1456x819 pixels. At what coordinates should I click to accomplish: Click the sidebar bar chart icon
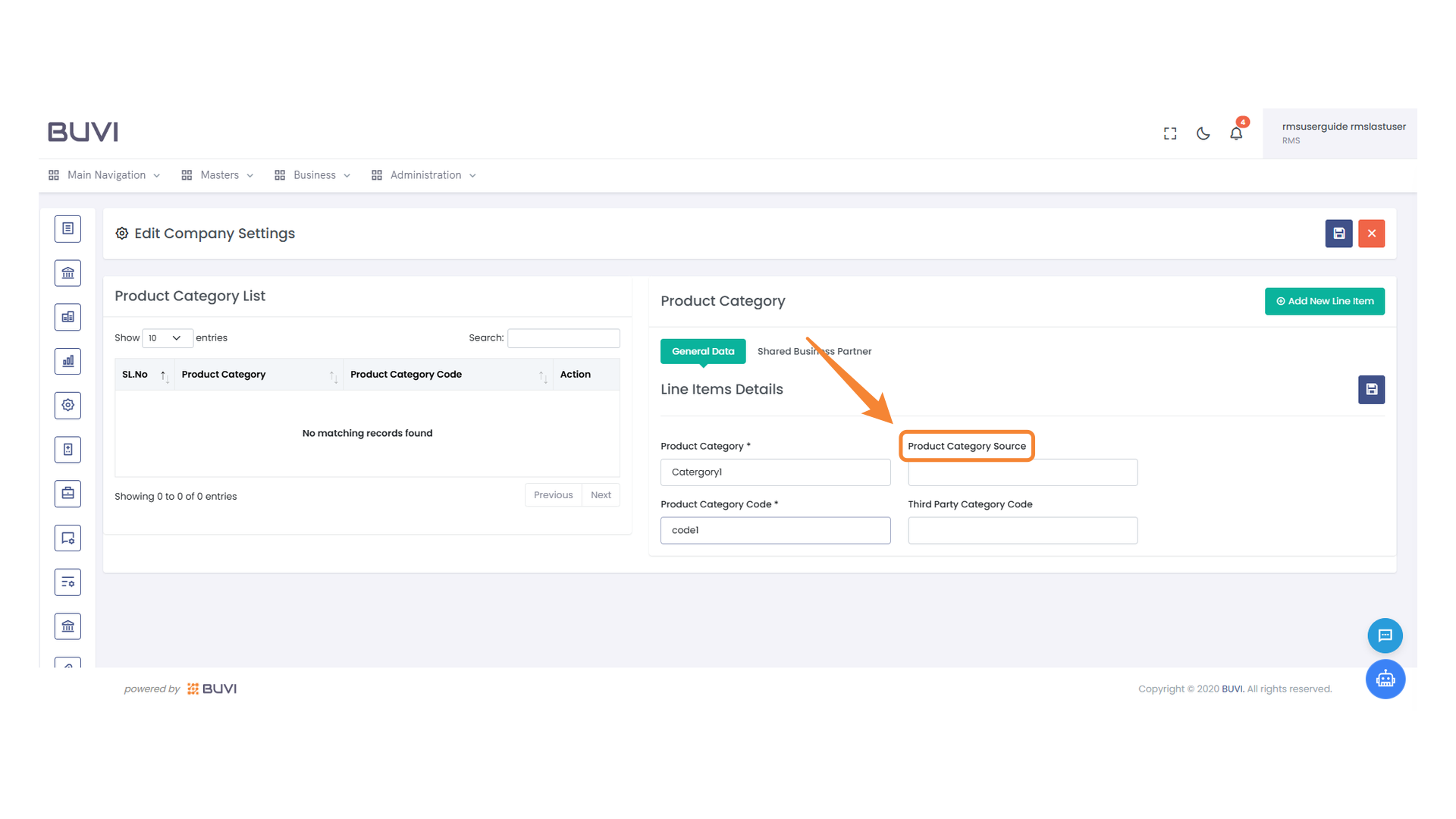point(67,361)
